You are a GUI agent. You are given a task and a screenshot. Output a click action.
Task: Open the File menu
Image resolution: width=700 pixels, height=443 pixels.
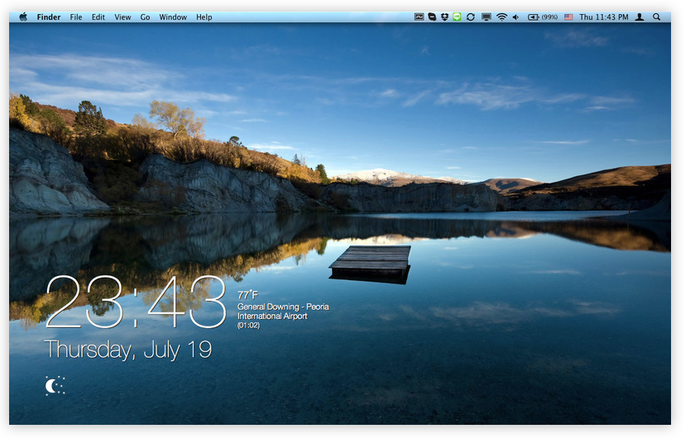coord(76,17)
